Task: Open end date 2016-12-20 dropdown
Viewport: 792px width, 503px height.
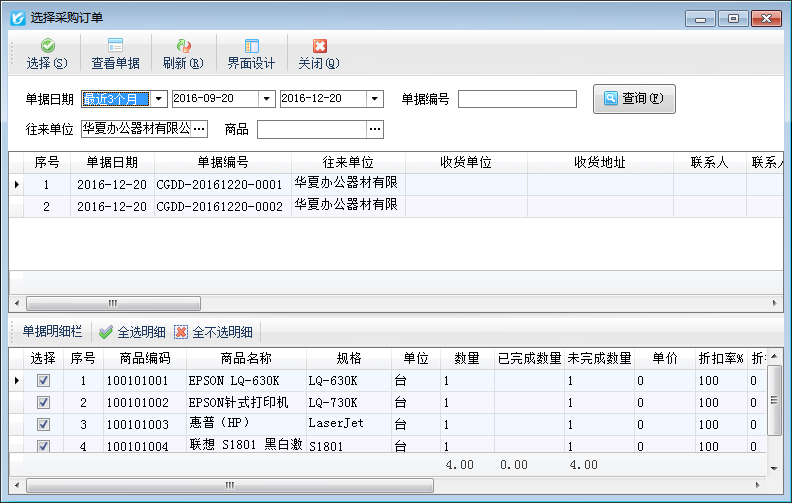Action: tap(374, 99)
